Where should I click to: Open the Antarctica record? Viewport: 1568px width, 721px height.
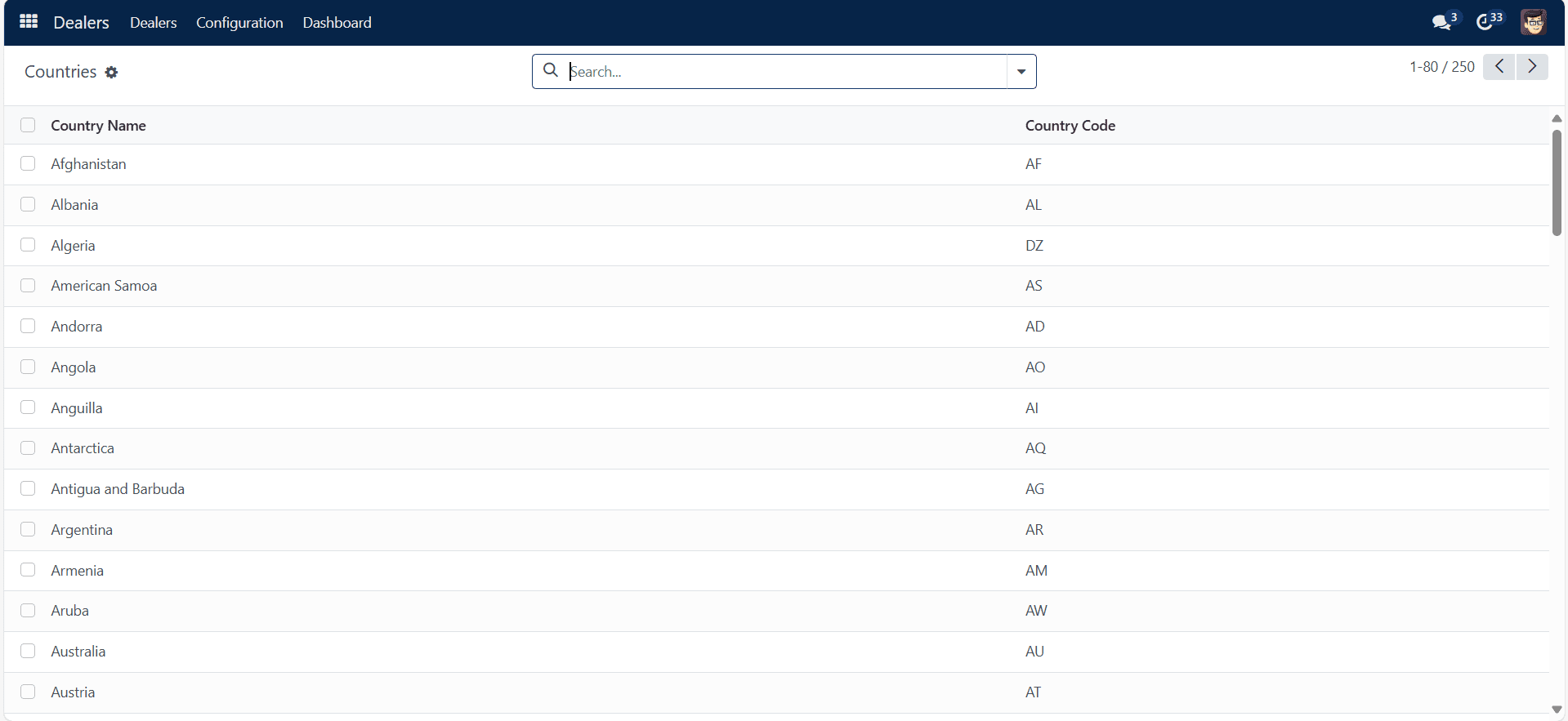point(83,448)
